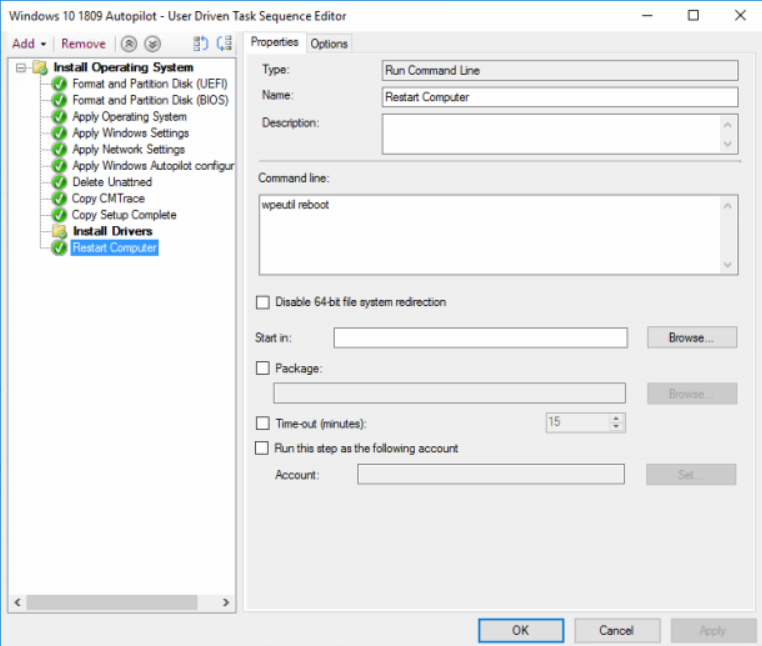Screen dimensions: 762x646
Task: Click the OK button
Action: point(521,630)
